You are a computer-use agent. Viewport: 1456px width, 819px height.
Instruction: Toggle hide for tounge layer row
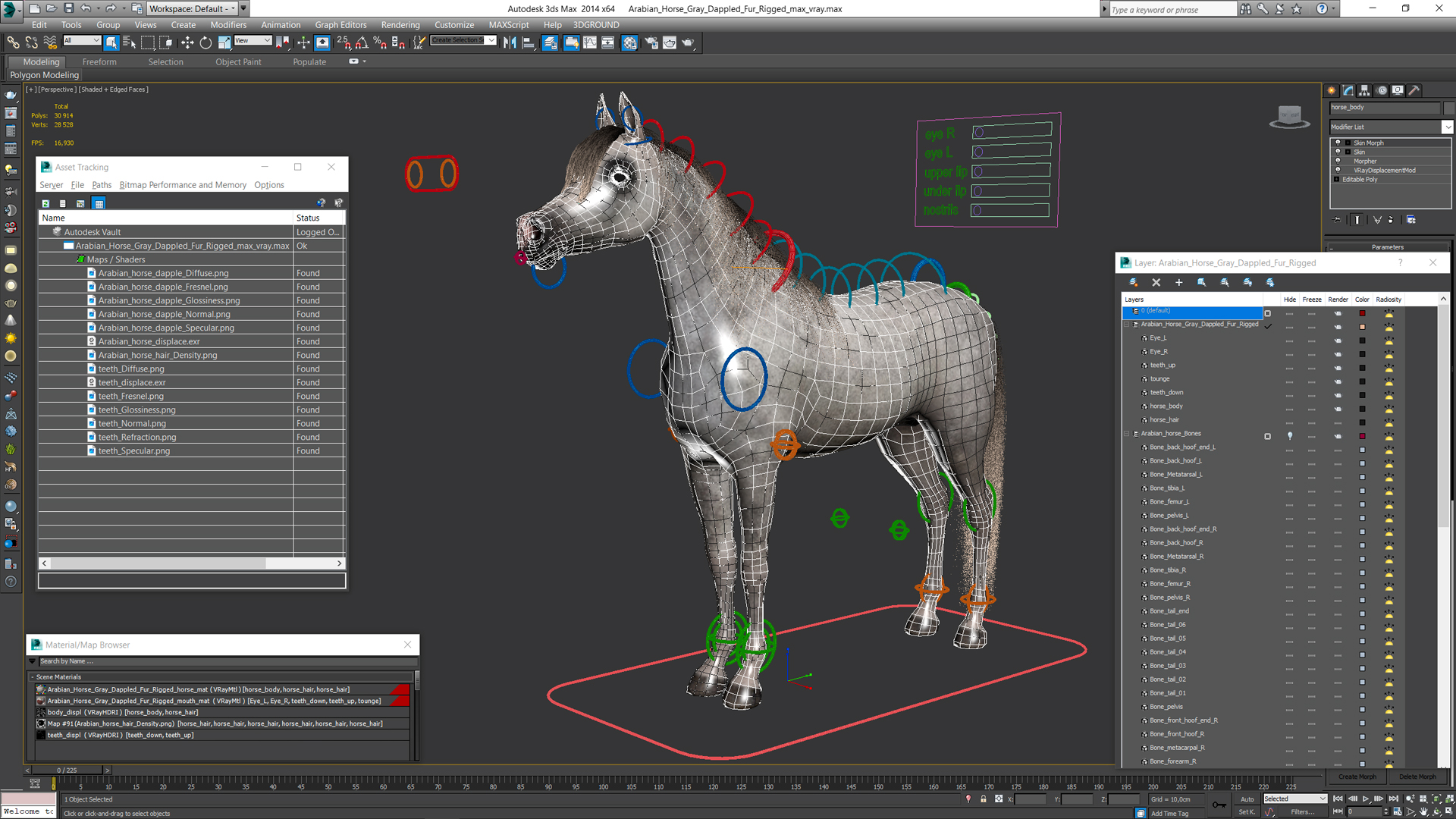[1289, 381]
